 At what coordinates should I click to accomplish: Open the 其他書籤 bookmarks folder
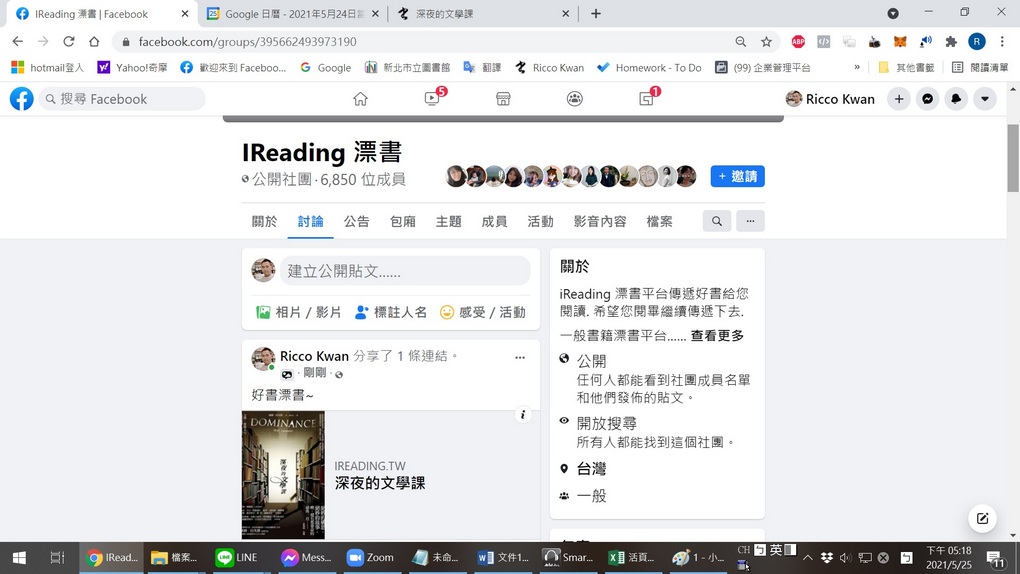tap(906, 67)
